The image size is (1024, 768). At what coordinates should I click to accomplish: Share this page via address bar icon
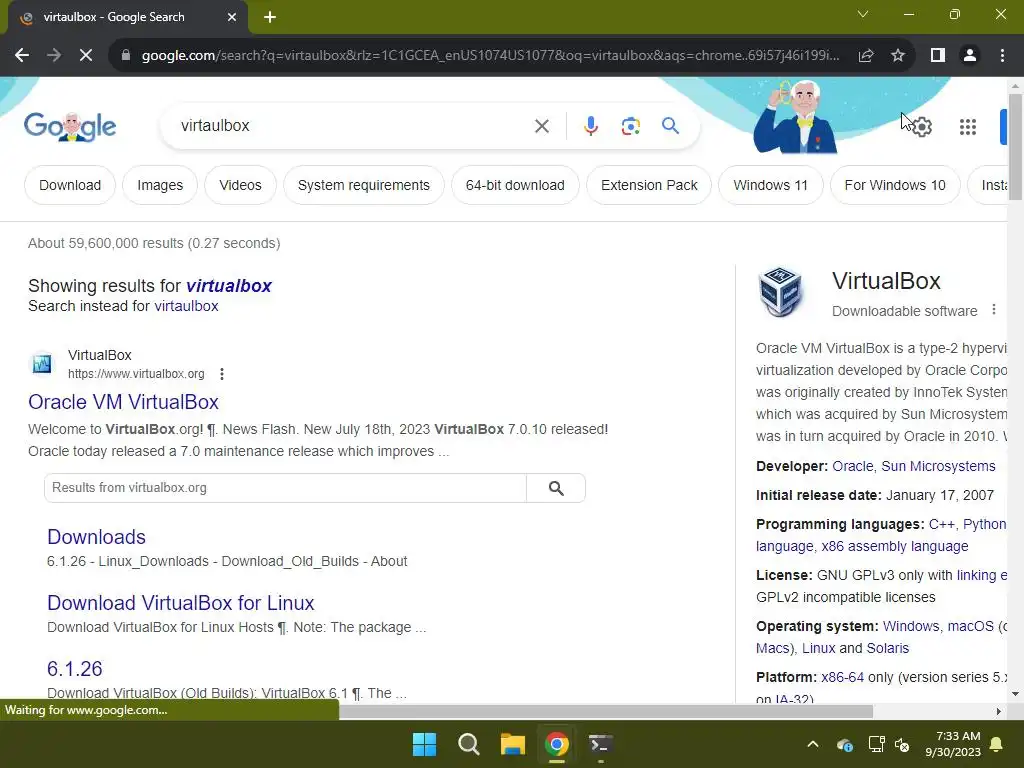tap(866, 56)
